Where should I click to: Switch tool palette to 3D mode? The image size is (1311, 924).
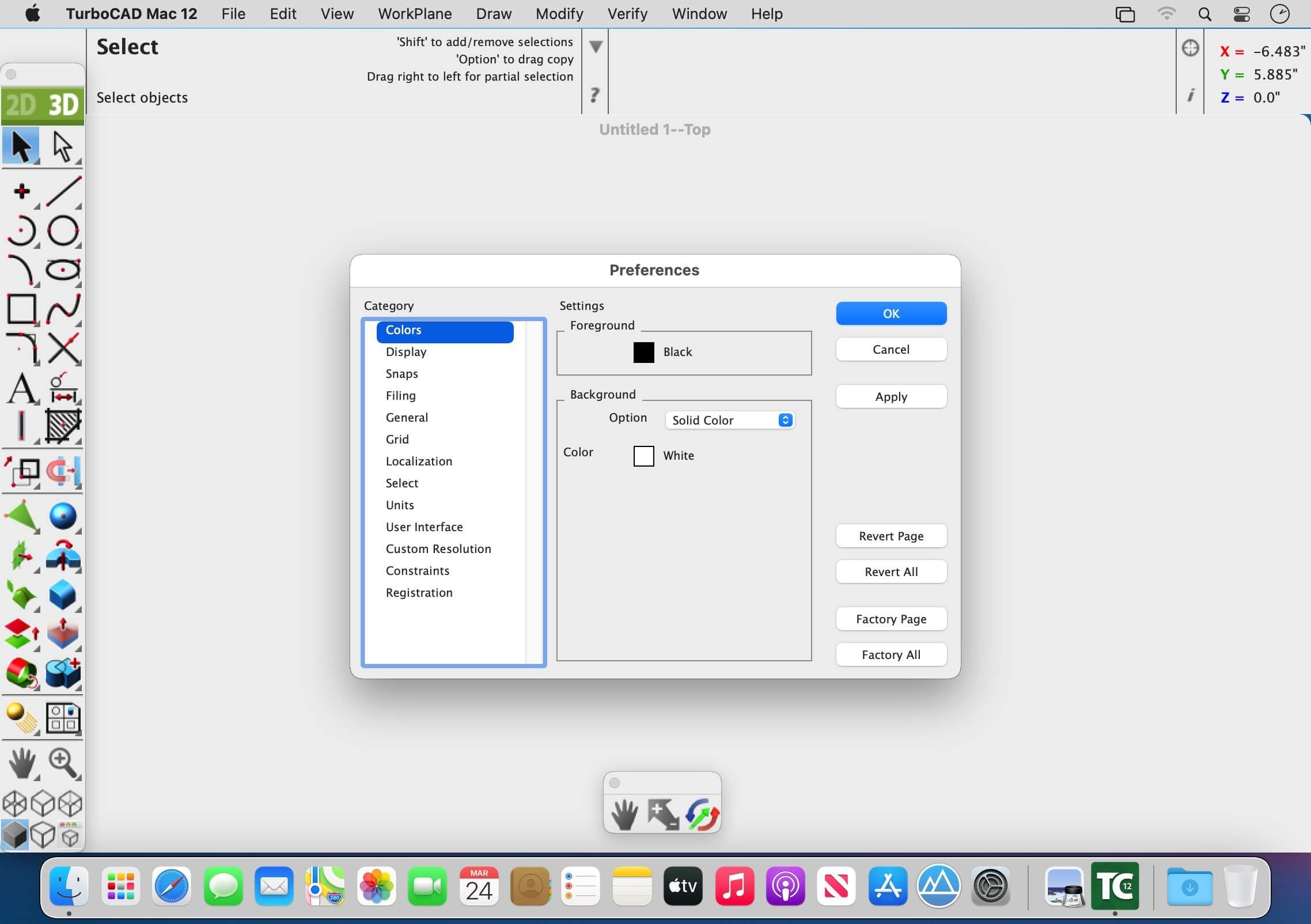click(63, 105)
